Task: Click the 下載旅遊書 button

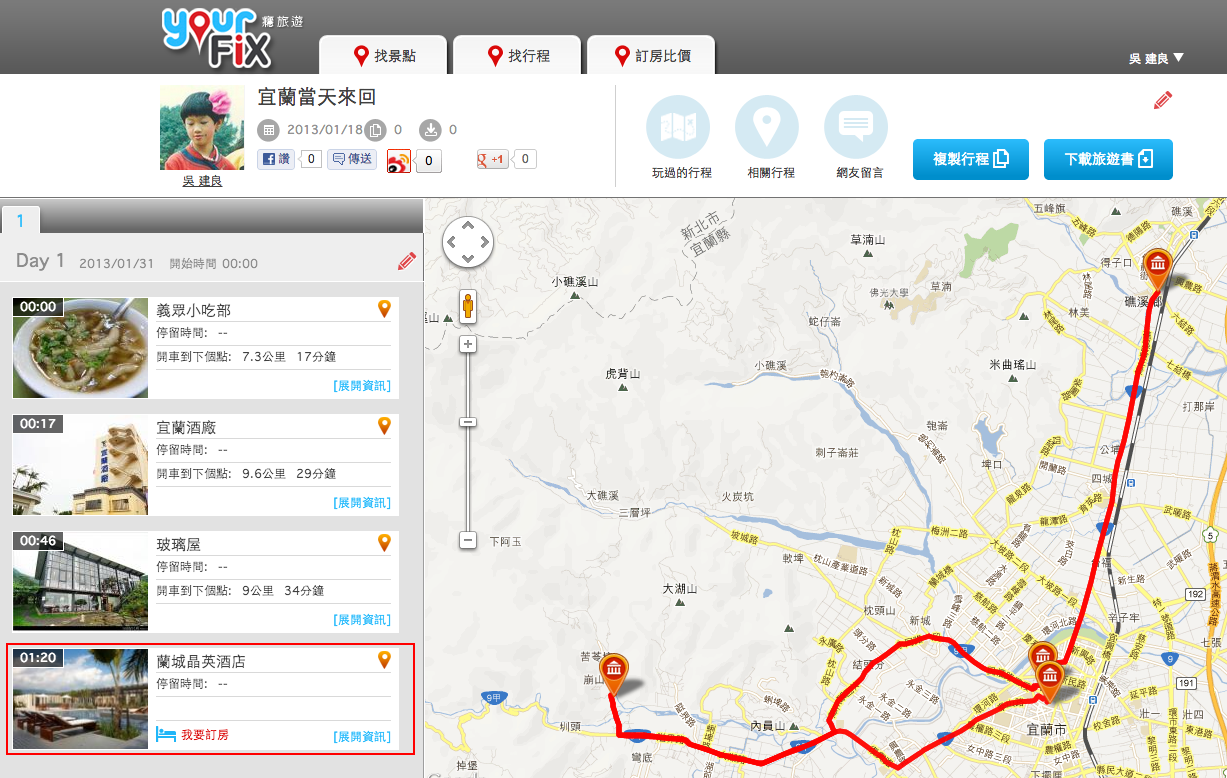Action: click(x=1108, y=159)
